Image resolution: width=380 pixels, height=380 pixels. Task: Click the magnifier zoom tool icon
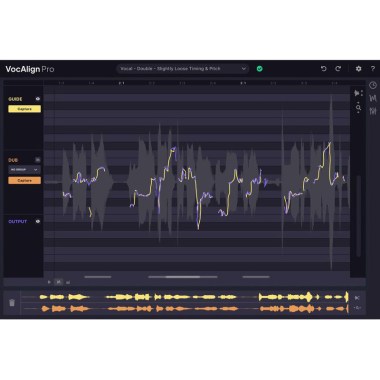click(358, 107)
